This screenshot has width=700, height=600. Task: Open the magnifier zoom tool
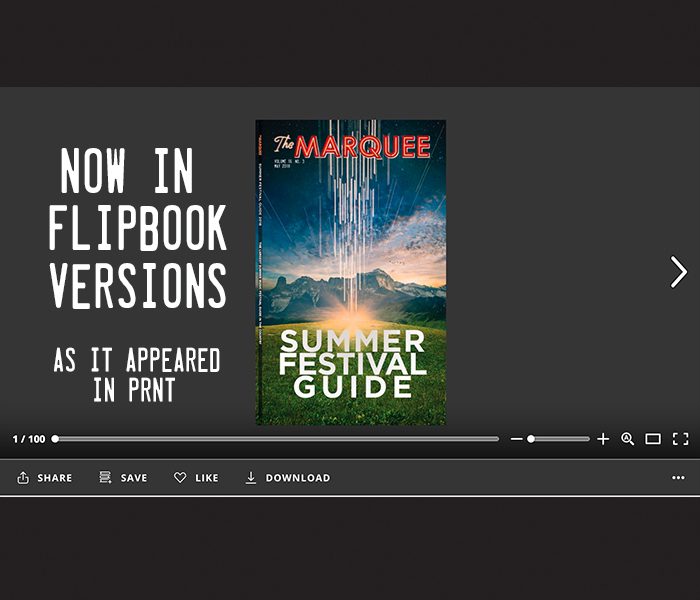(628, 439)
